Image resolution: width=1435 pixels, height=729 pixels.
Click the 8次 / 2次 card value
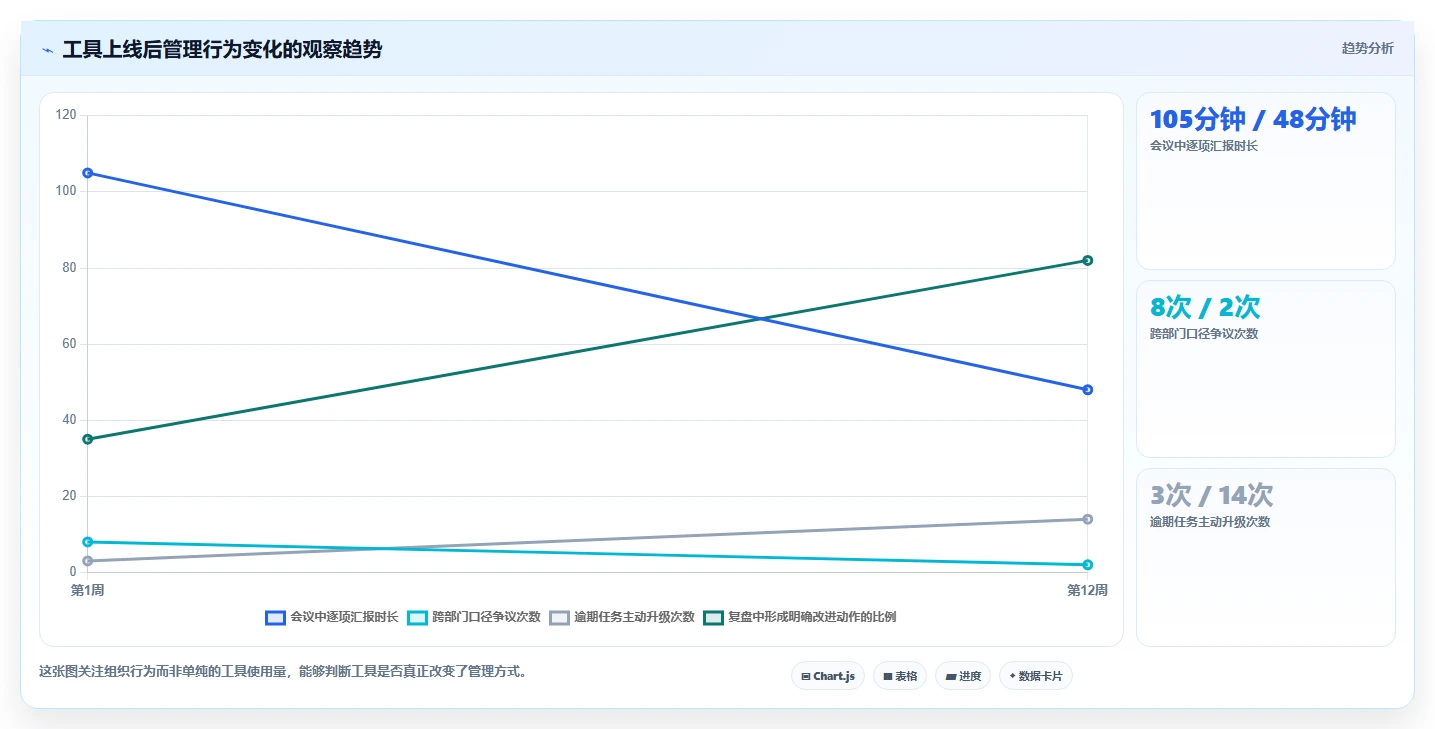1205,308
